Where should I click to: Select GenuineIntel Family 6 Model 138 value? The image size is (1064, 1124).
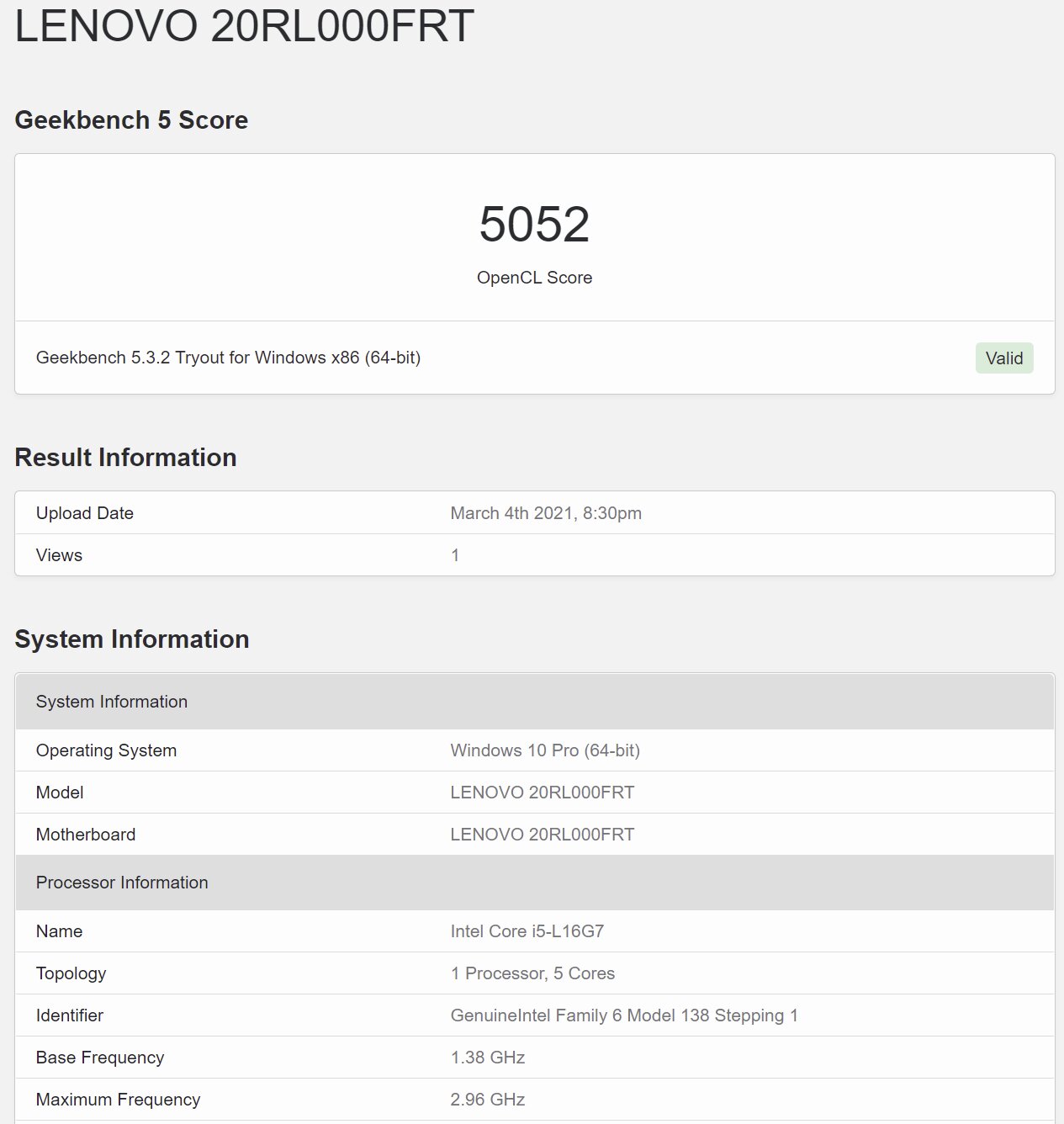point(624,1015)
